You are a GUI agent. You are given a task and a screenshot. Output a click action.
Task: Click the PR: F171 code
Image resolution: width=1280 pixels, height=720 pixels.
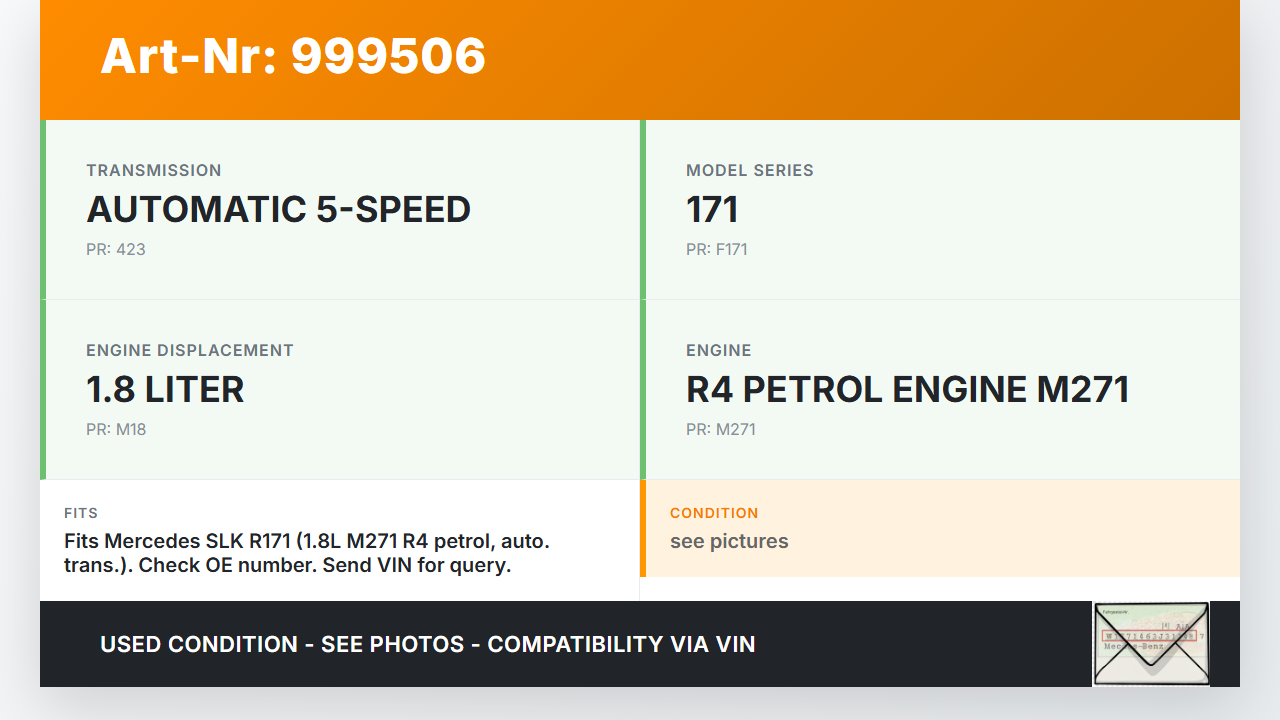point(716,249)
